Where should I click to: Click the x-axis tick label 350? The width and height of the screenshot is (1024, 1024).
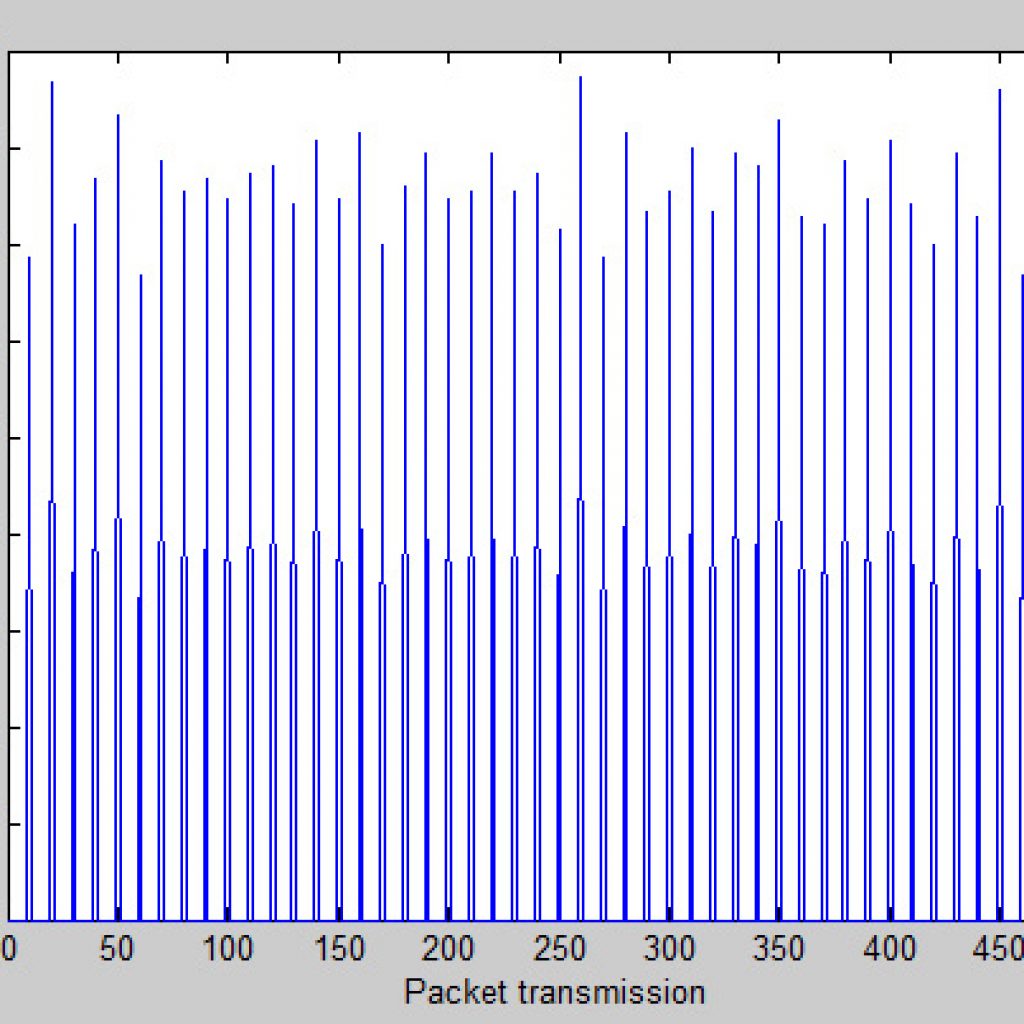pos(778,949)
